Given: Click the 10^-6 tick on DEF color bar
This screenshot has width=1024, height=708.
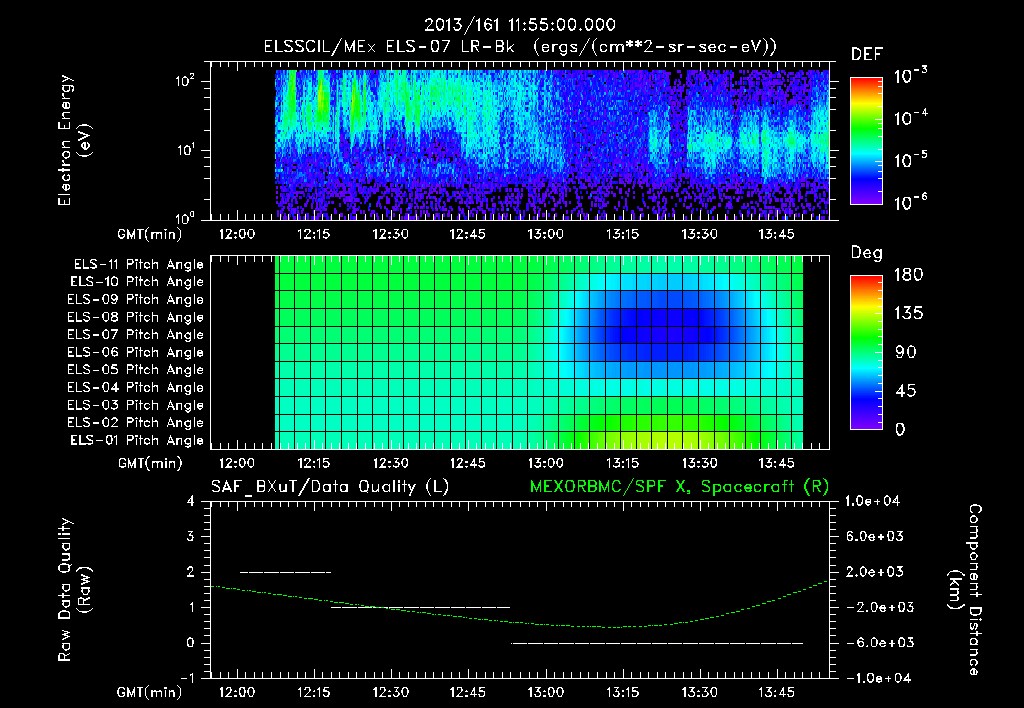Looking at the screenshot, I should [910, 202].
